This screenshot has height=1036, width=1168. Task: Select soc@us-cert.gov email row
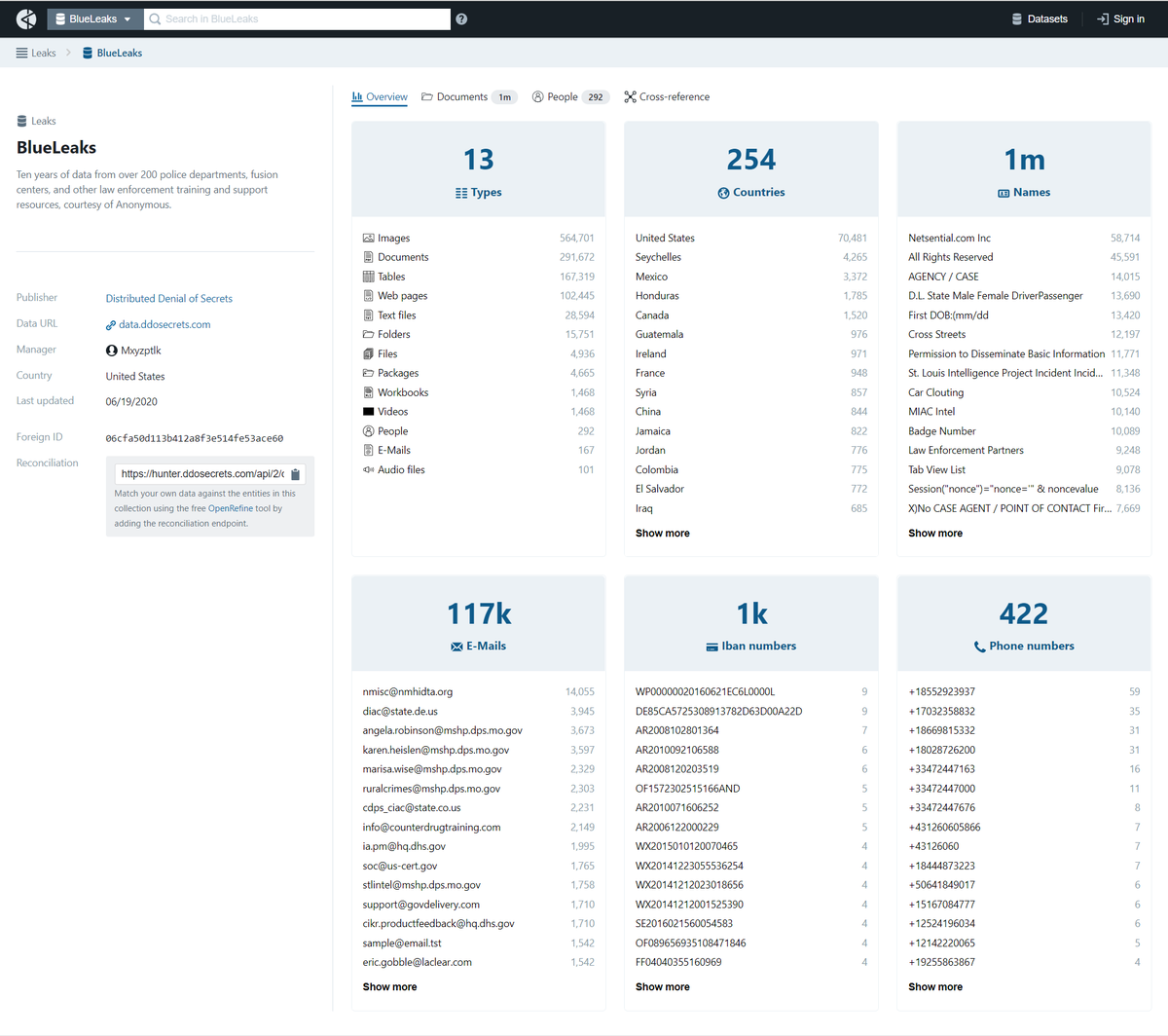[x=479, y=866]
